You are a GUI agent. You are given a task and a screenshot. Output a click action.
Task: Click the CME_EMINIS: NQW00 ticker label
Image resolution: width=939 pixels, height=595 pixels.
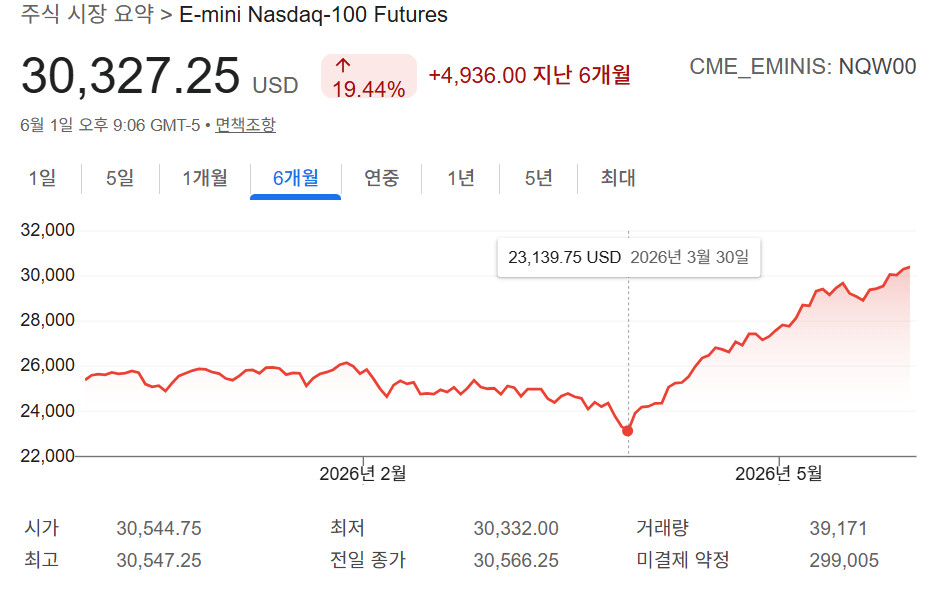802,66
